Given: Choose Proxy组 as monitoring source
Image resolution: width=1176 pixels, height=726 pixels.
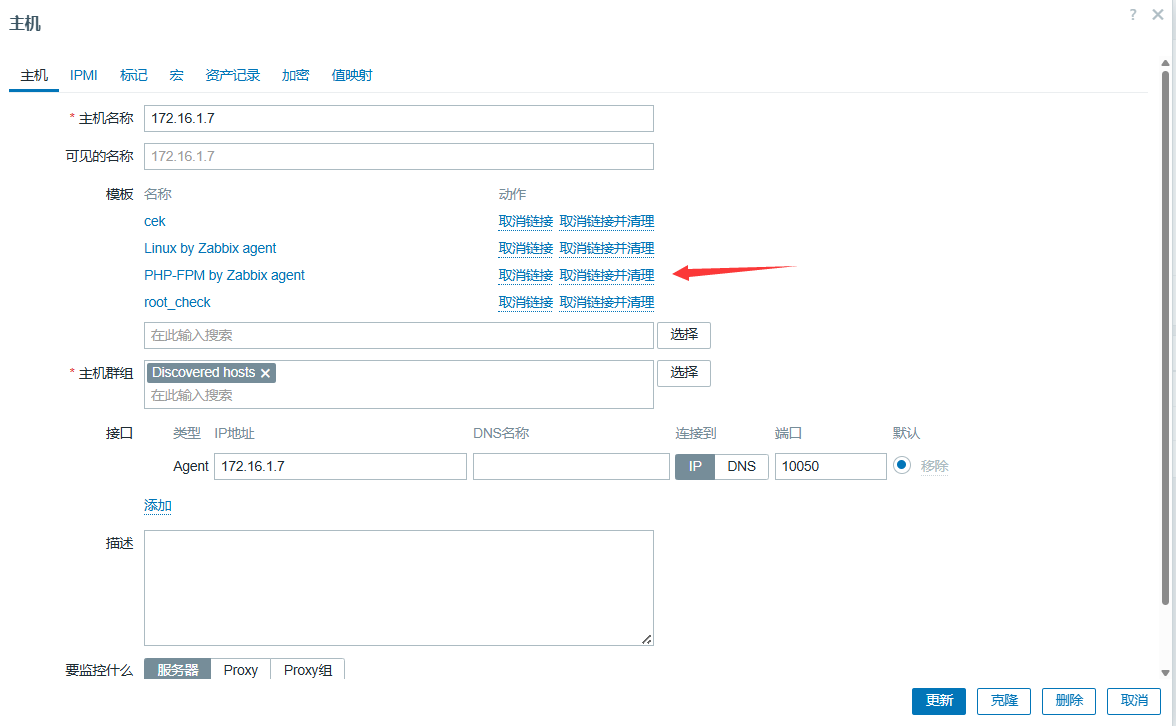Looking at the screenshot, I should pyautogui.click(x=308, y=670).
